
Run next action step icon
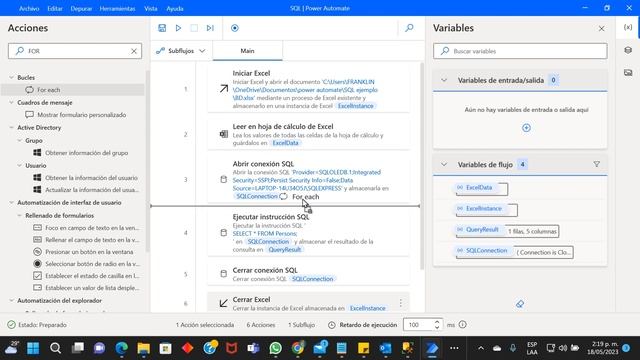(210, 28)
